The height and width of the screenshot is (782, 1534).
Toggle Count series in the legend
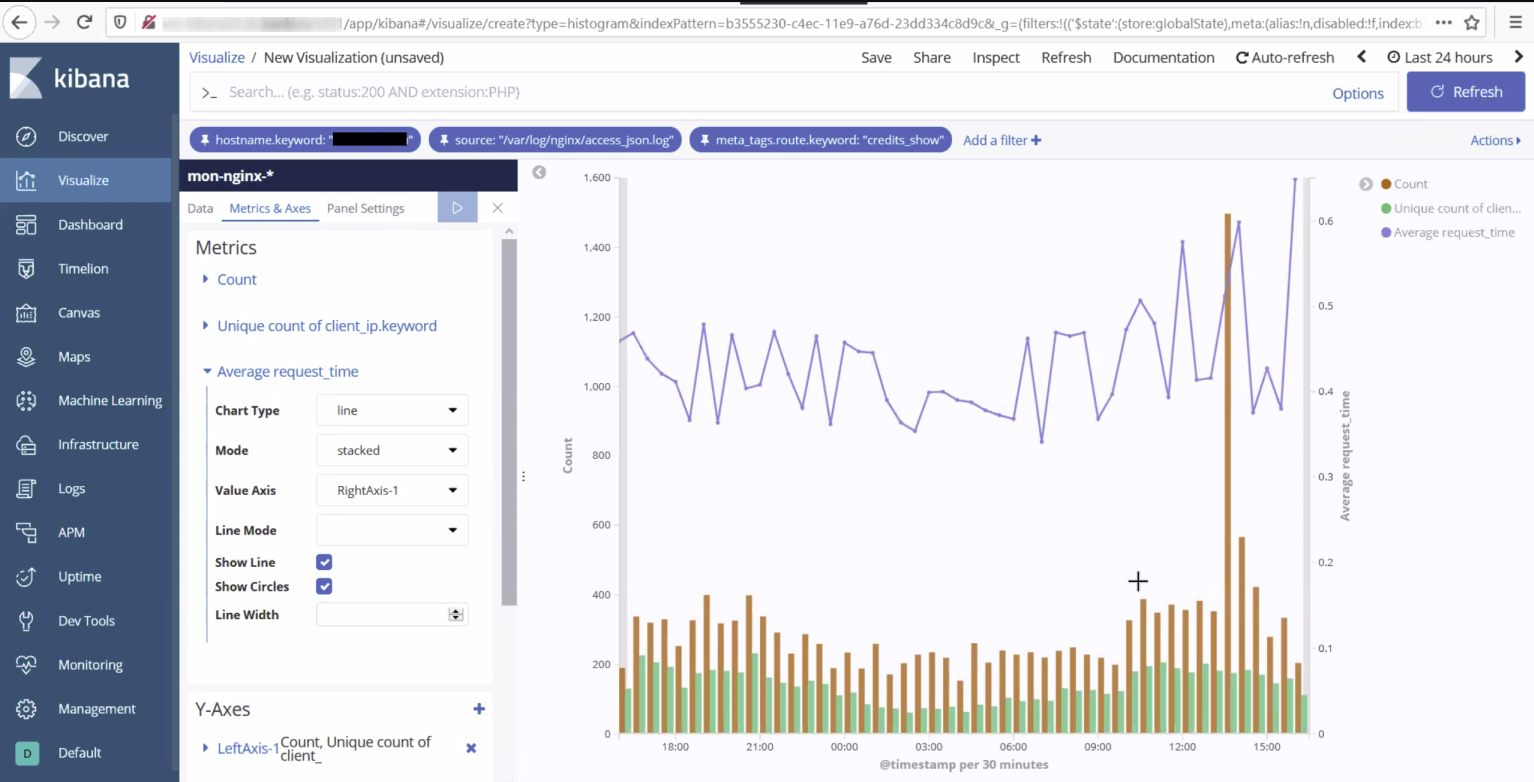pyautogui.click(x=1410, y=184)
